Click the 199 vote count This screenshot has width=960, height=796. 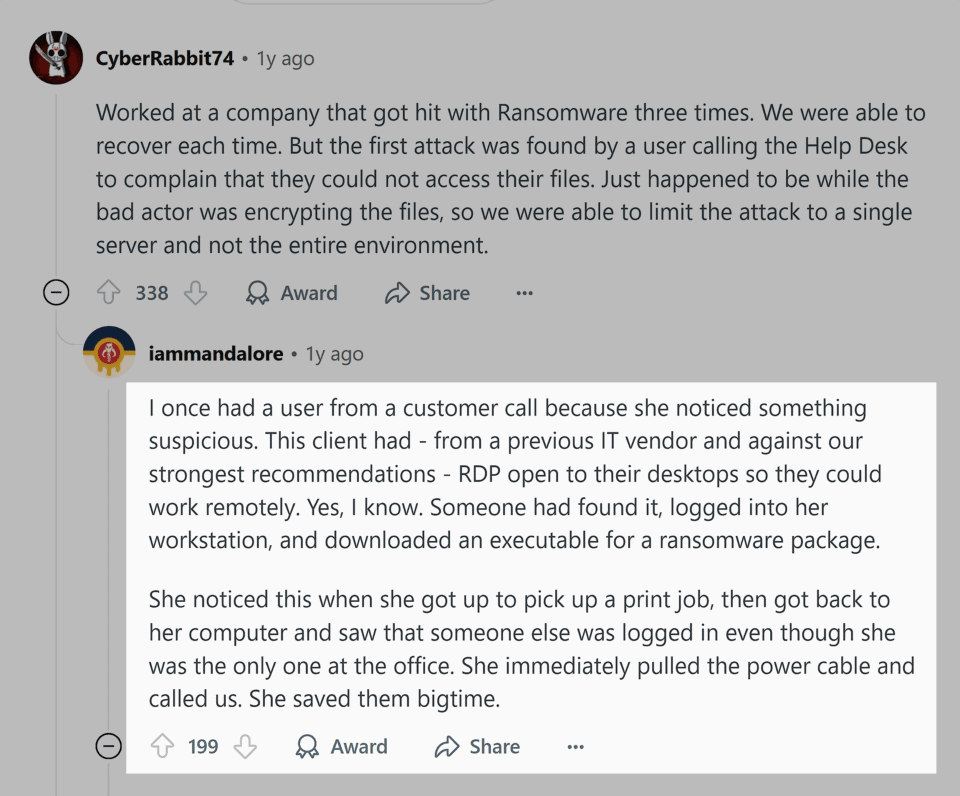(203, 747)
